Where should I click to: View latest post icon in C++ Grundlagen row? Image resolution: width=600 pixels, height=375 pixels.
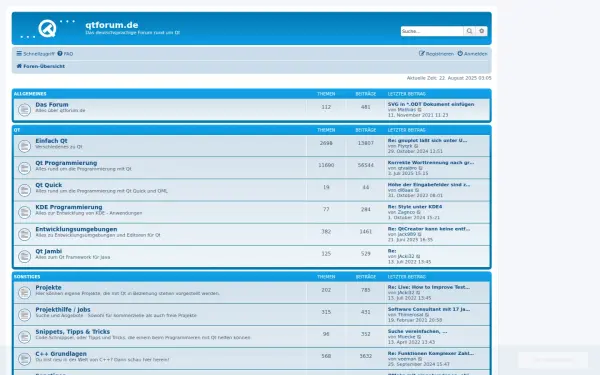(x=420, y=359)
